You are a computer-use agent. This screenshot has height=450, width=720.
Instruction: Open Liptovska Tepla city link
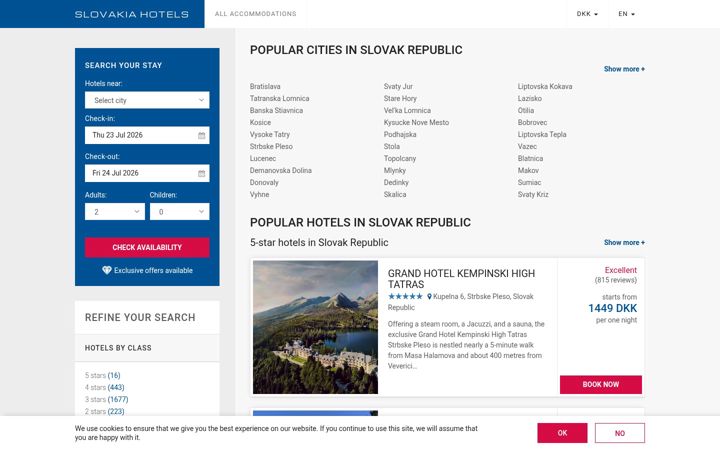click(x=542, y=135)
